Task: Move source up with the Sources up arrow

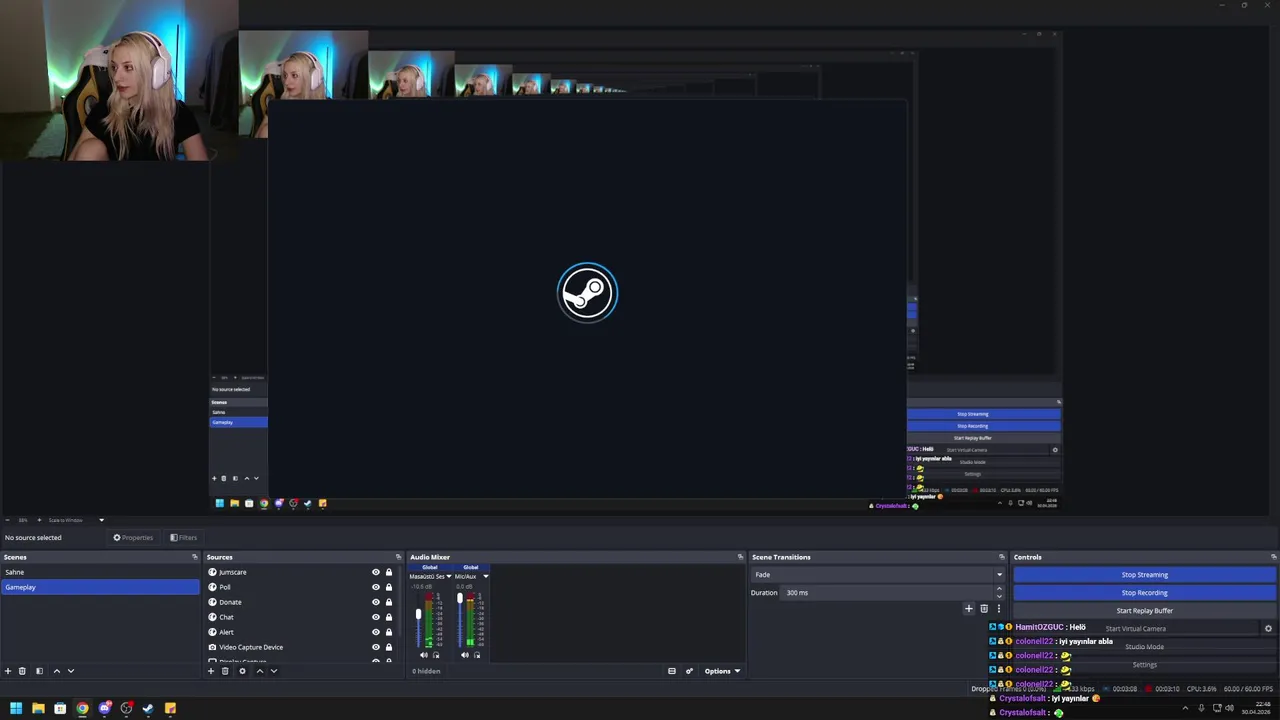Action: click(x=259, y=671)
